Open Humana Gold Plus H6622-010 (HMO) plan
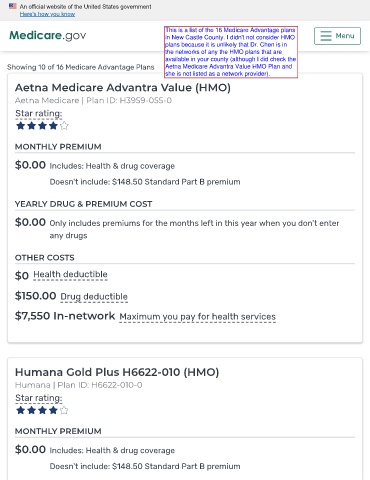370x480 pixels. pyautogui.click(x=117, y=372)
